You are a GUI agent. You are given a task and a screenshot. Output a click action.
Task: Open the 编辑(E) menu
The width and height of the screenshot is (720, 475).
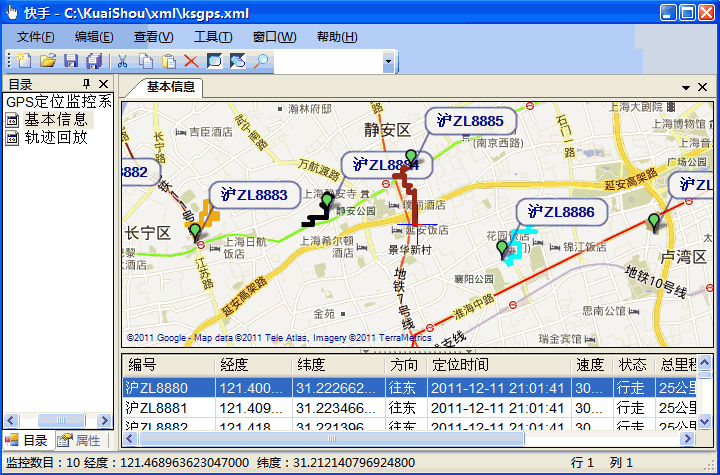pyautogui.click(x=94, y=37)
